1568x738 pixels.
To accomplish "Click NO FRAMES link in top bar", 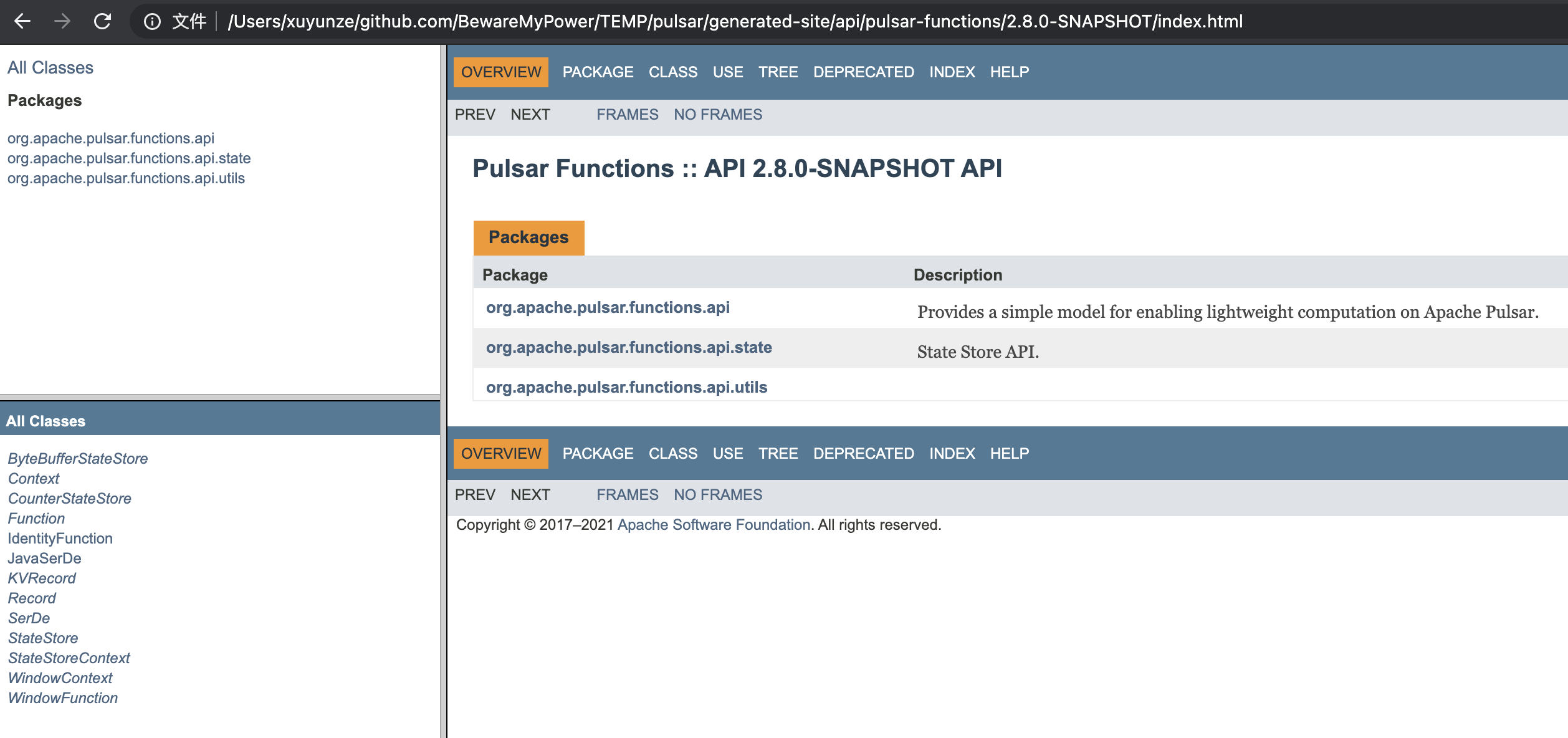I will [x=718, y=115].
